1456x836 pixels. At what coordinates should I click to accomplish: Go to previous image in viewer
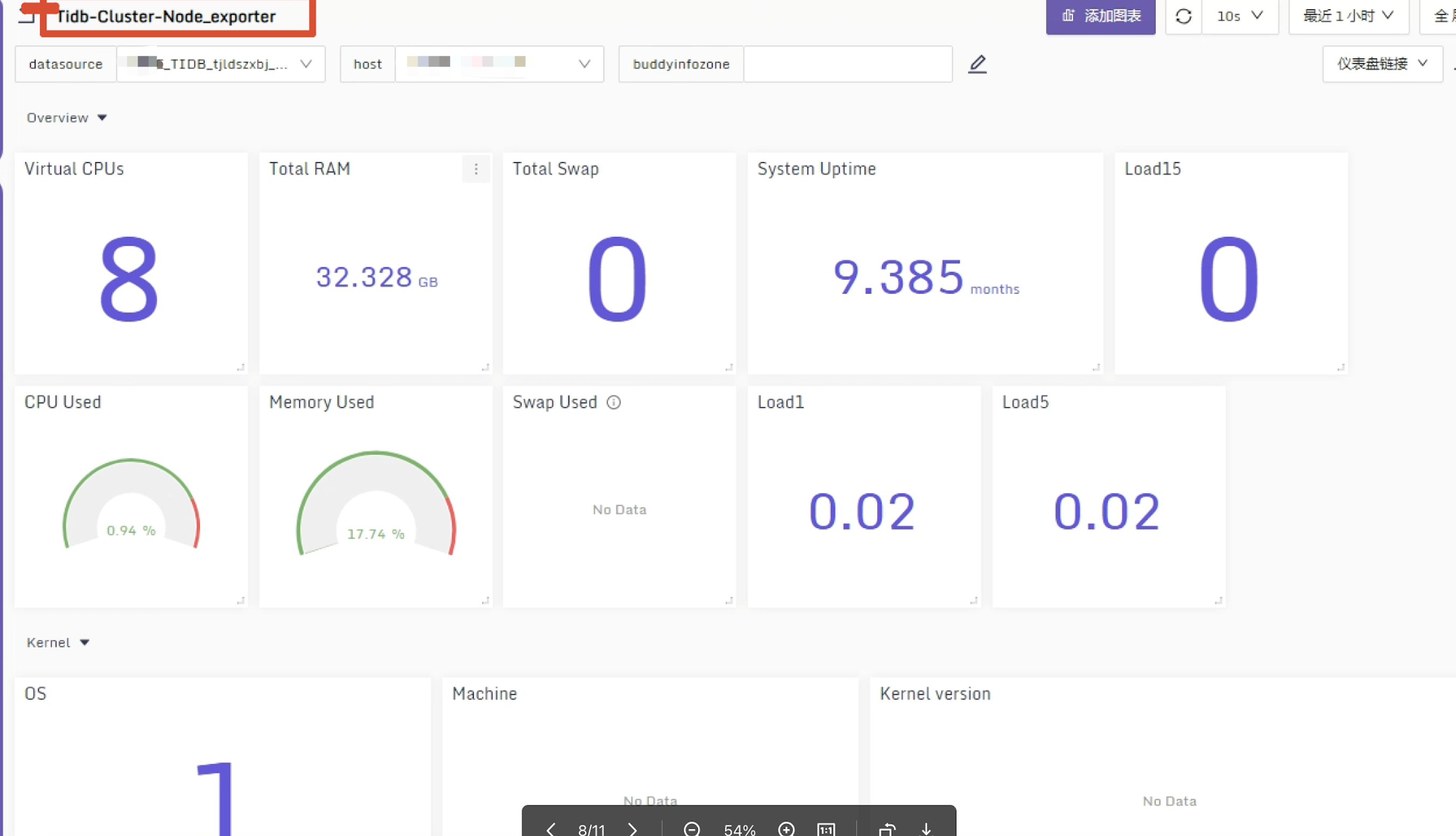[x=550, y=828]
